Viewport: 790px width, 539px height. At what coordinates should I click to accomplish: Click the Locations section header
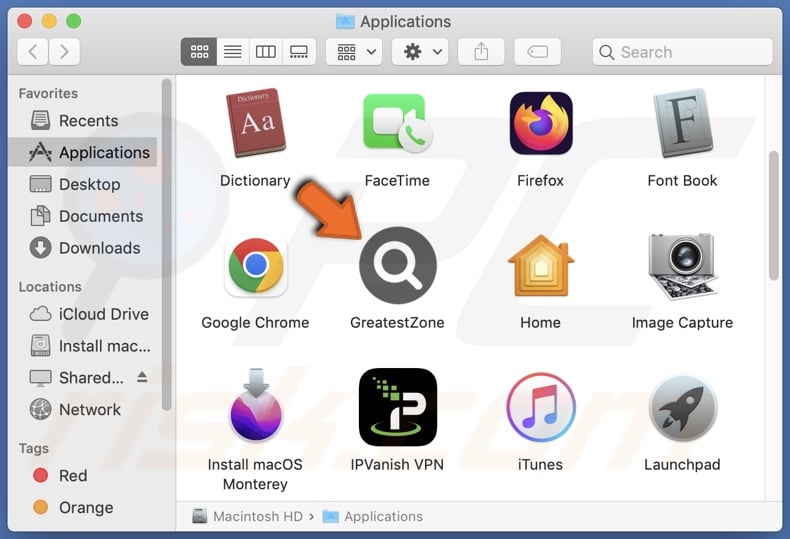click(x=50, y=287)
